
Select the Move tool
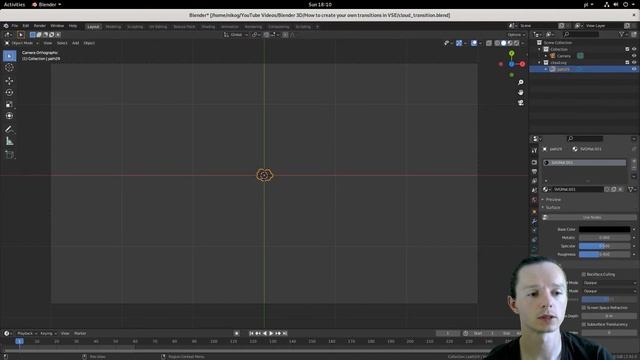9,81
